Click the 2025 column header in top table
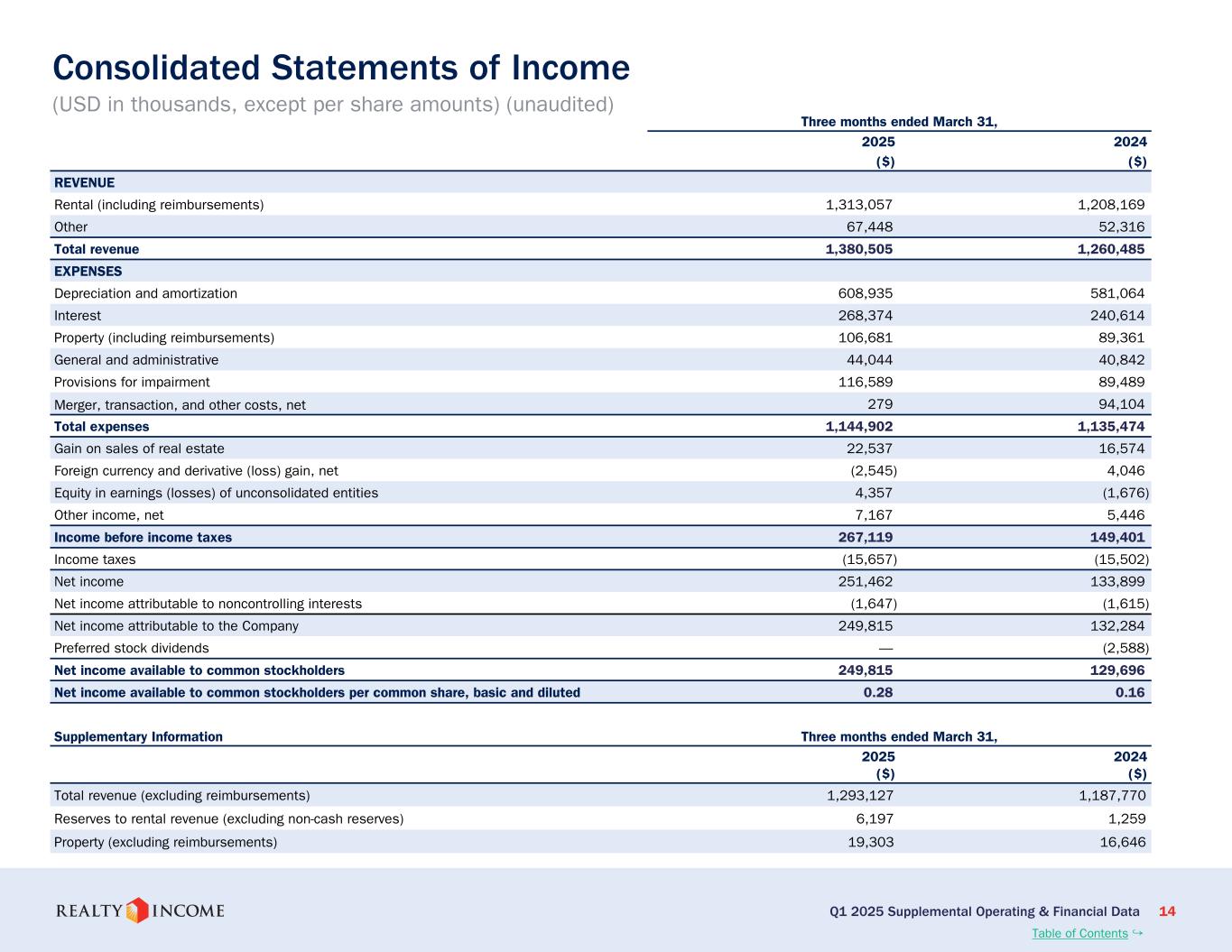Image resolution: width=1232 pixels, height=952 pixels. pyautogui.click(x=878, y=142)
